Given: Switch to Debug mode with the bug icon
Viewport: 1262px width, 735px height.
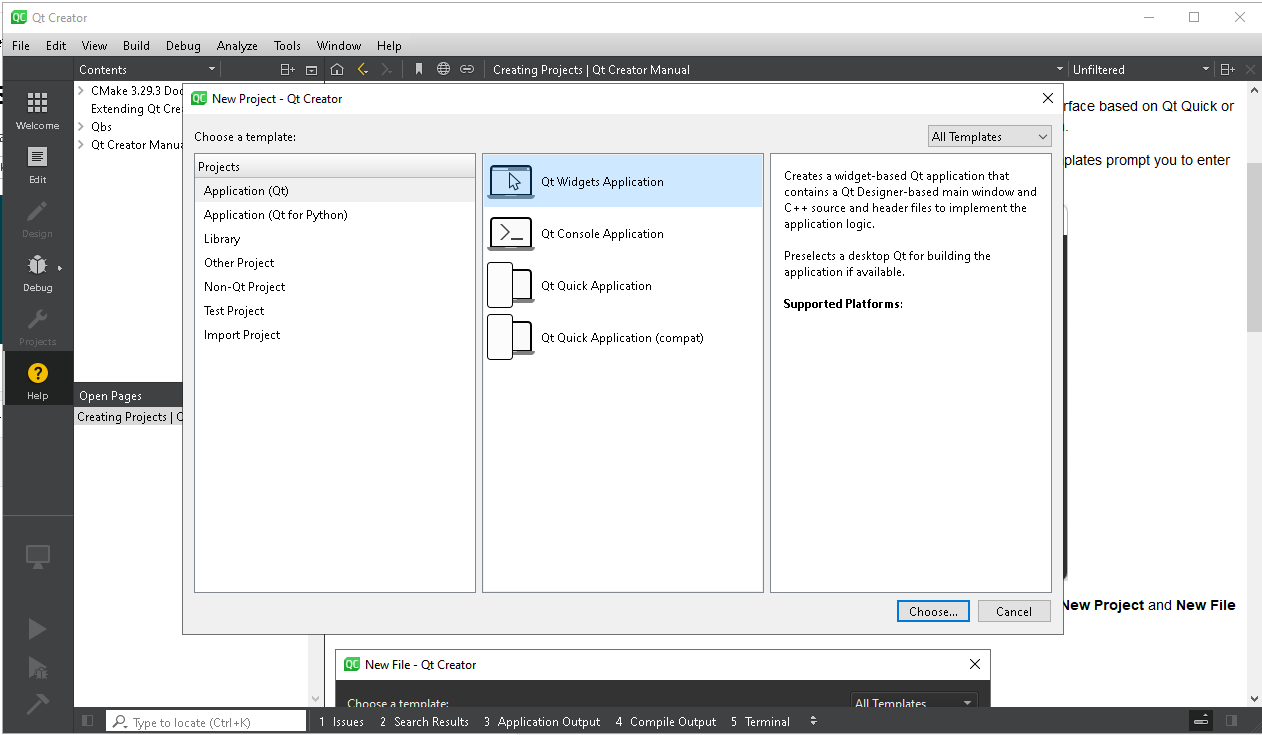Looking at the screenshot, I should pos(37,273).
